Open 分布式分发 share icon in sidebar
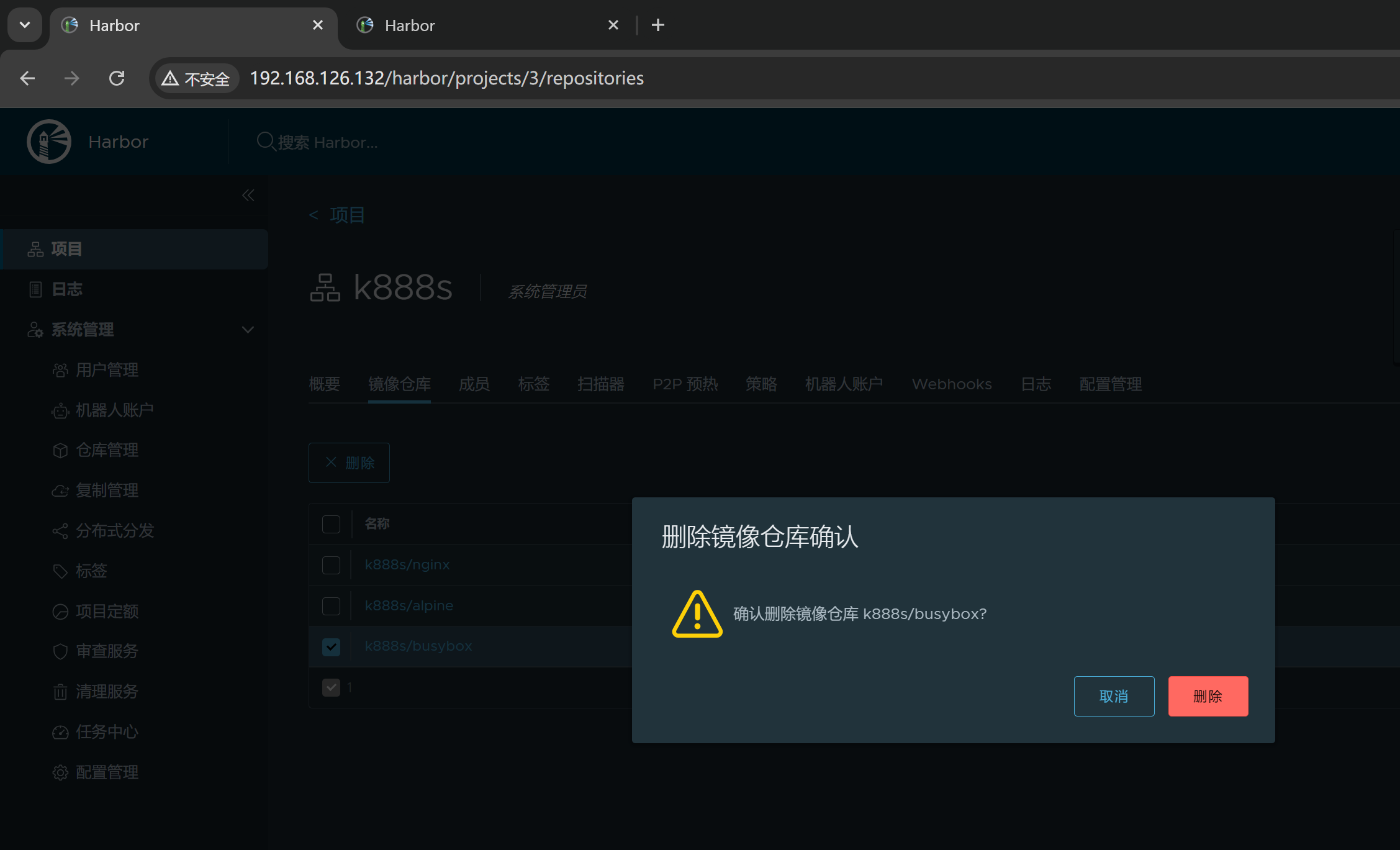This screenshot has height=850, width=1400. click(x=60, y=531)
